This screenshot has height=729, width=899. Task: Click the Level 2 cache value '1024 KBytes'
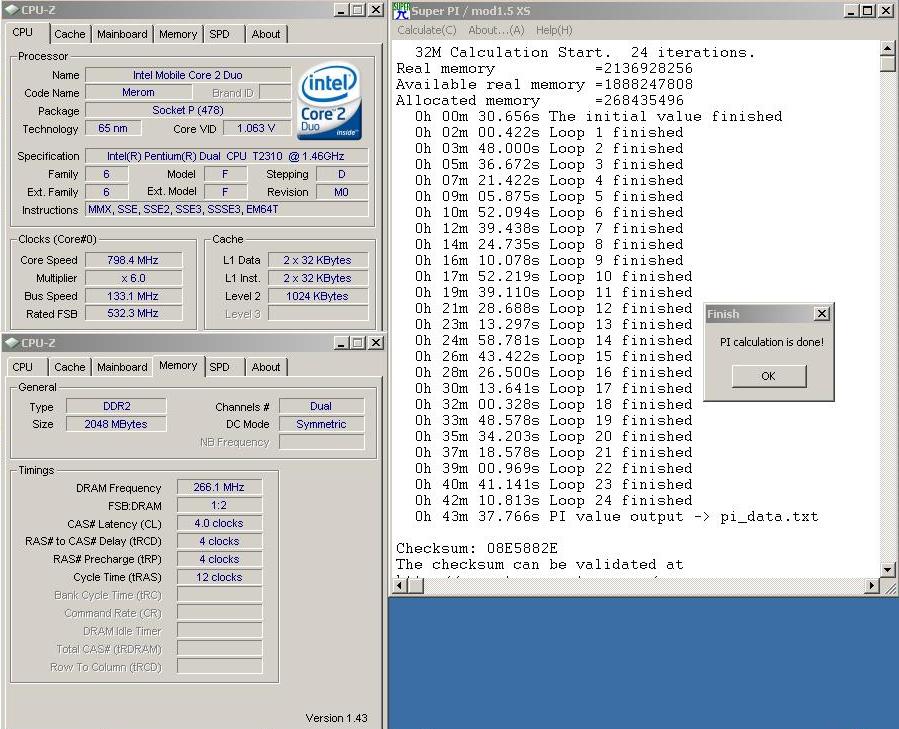[318, 296]
